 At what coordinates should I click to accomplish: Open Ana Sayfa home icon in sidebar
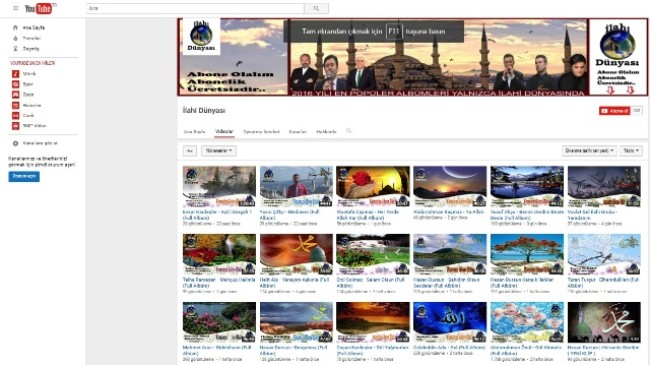pyautogui.click(x=15, y=27)
